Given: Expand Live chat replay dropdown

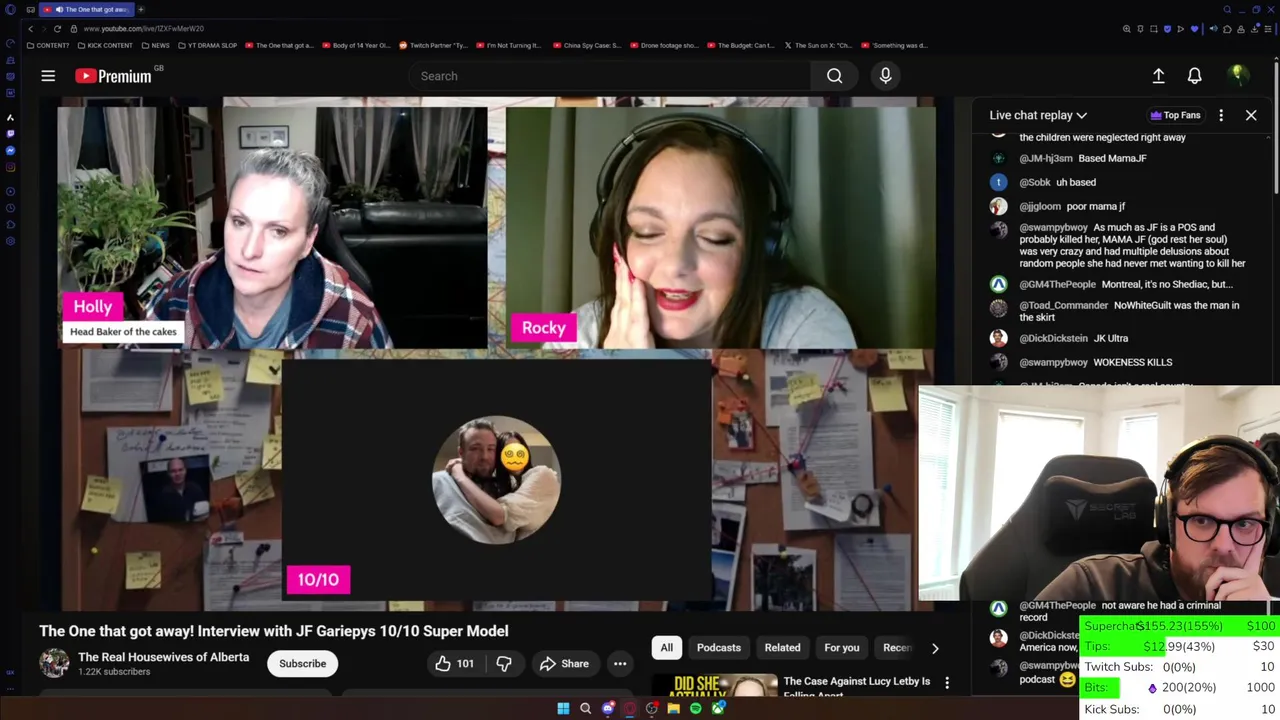Looking at the screenshot, I should 1038,115.
